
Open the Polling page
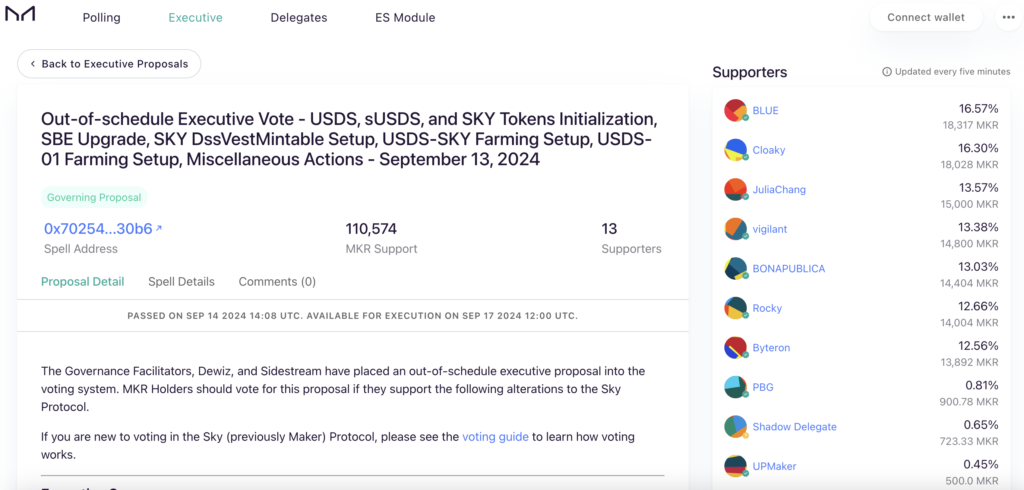101,18
